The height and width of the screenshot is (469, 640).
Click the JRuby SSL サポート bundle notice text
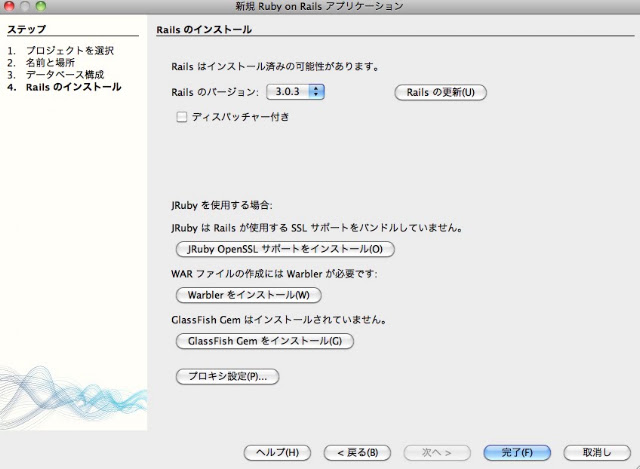(317, 228)
